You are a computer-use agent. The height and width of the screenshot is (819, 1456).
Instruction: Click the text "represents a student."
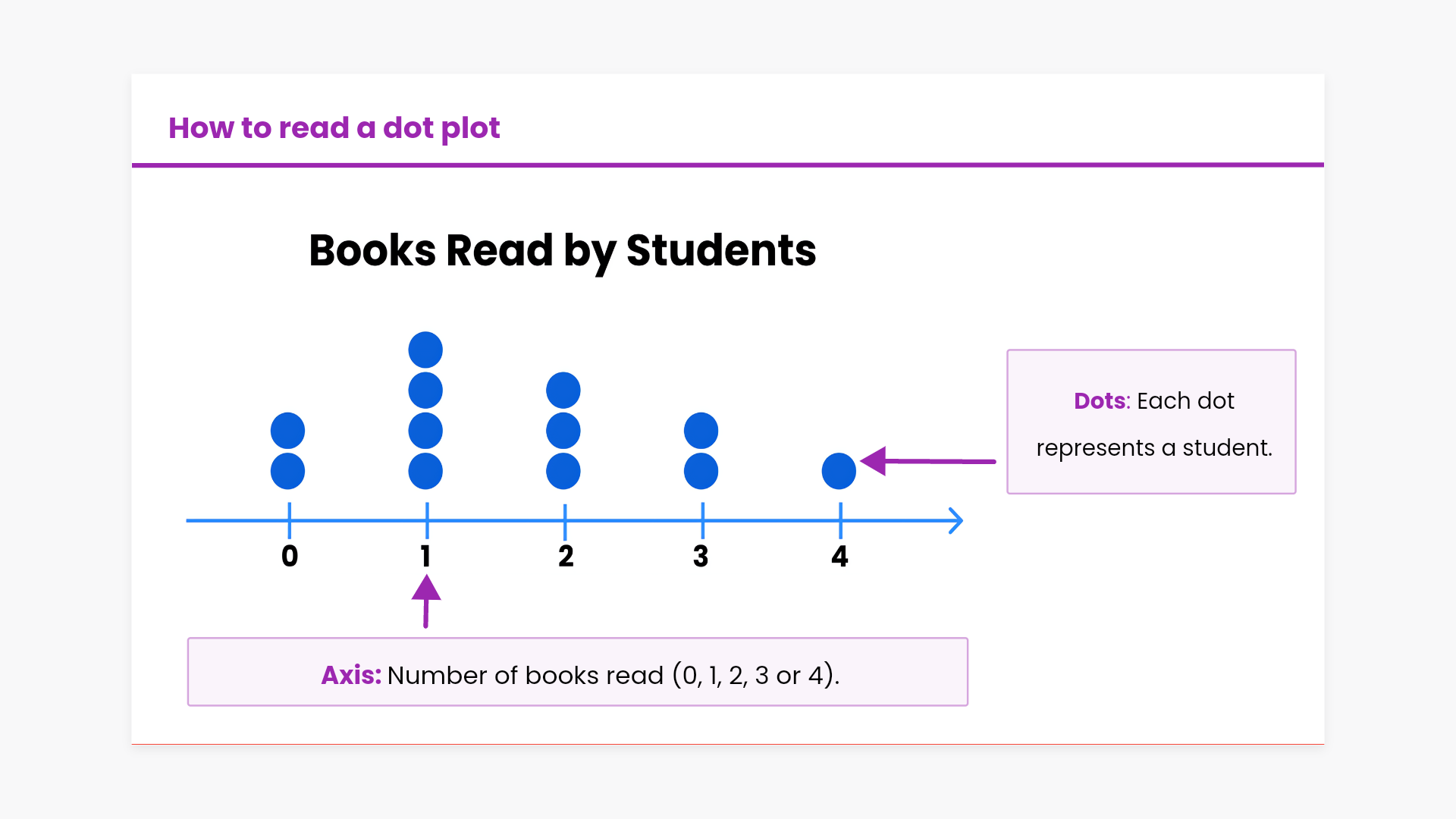[x=1153, y=447]
